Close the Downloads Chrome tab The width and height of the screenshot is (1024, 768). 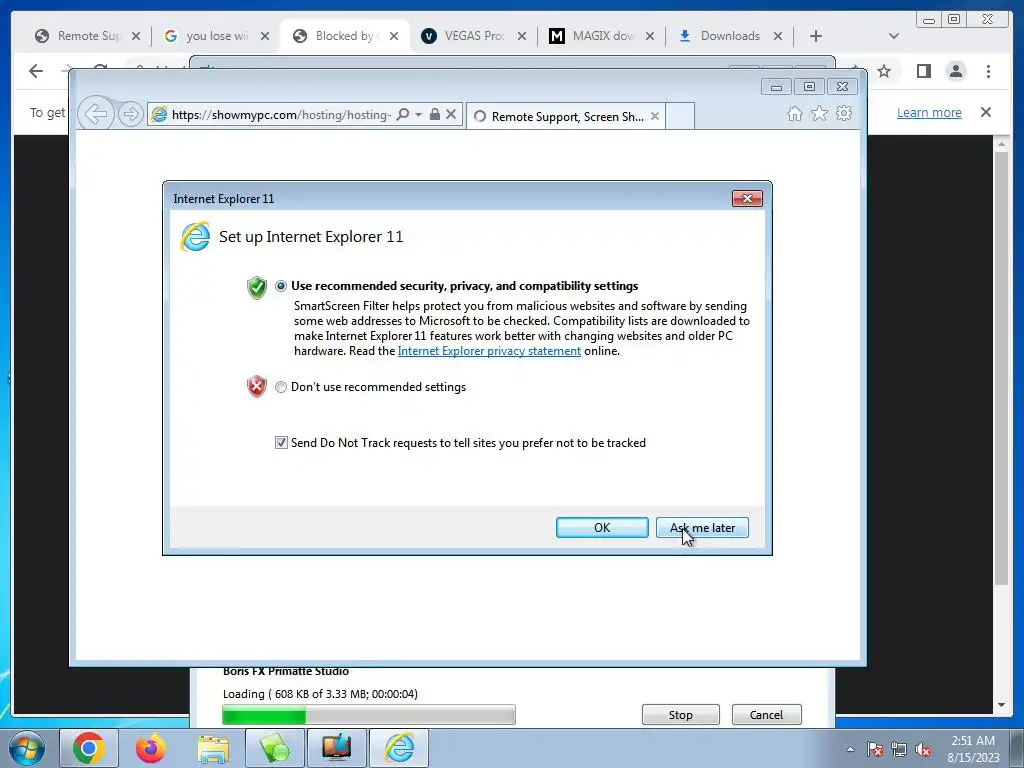pos(778,36)
